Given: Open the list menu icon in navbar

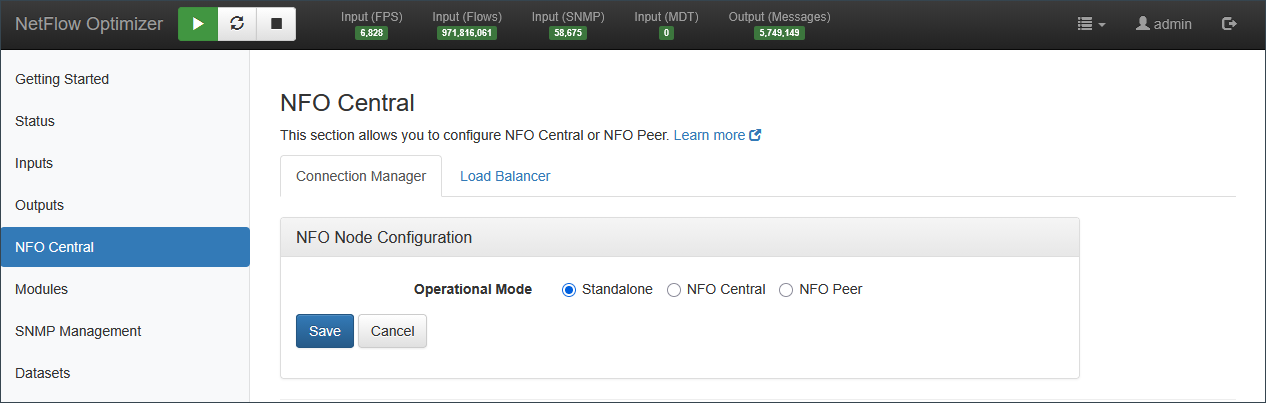Looking at the screenshot, I should click(1091, 24).
